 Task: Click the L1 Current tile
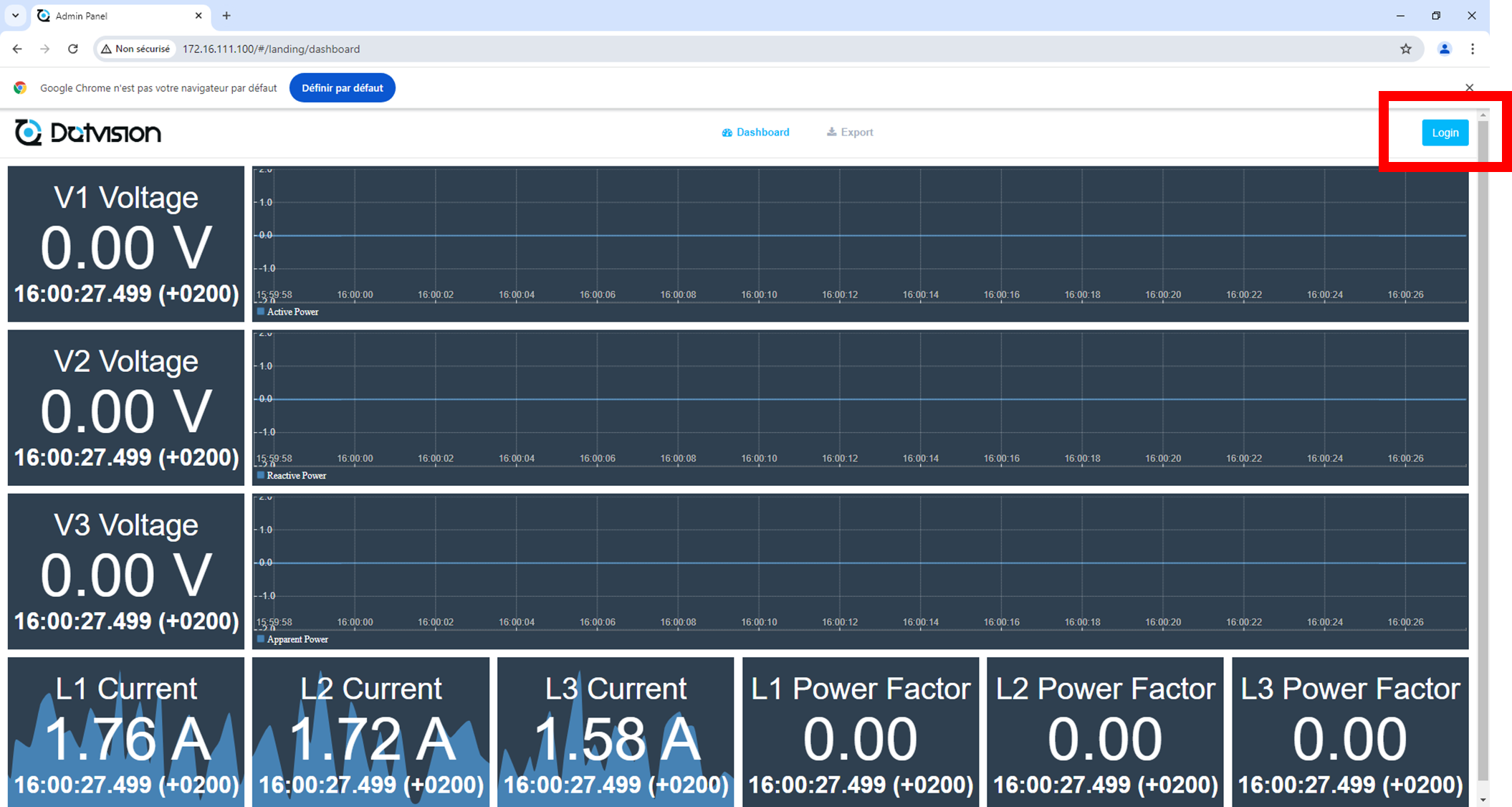click(x=126, y=732)
